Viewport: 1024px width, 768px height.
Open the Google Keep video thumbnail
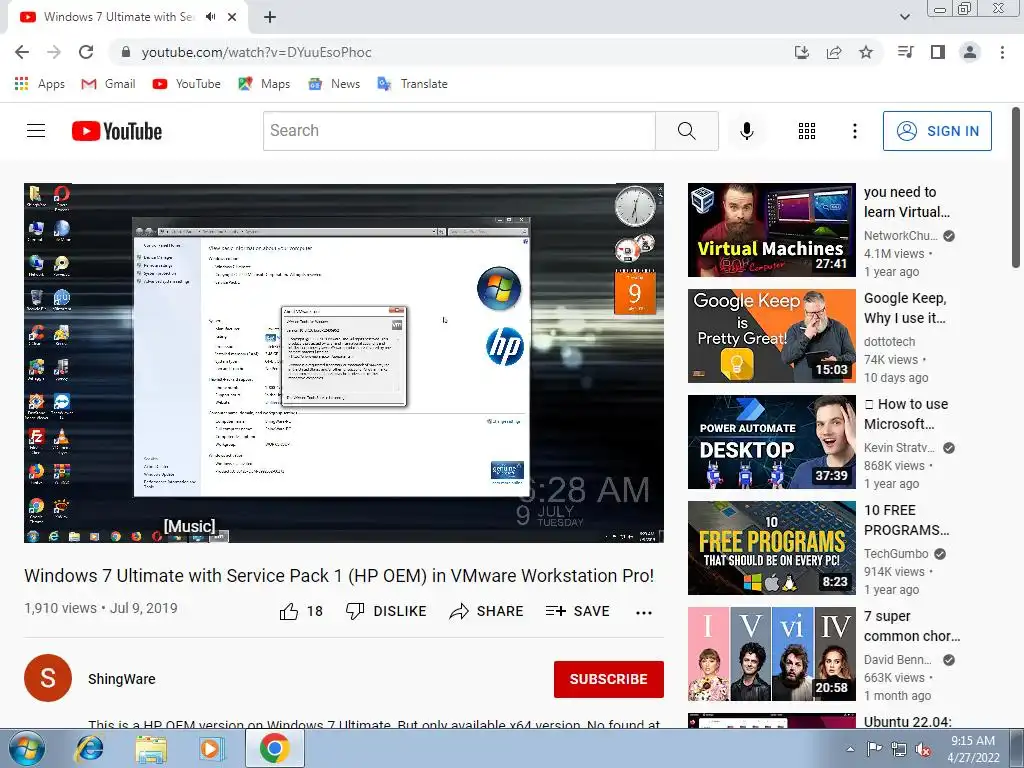[771, 336]
